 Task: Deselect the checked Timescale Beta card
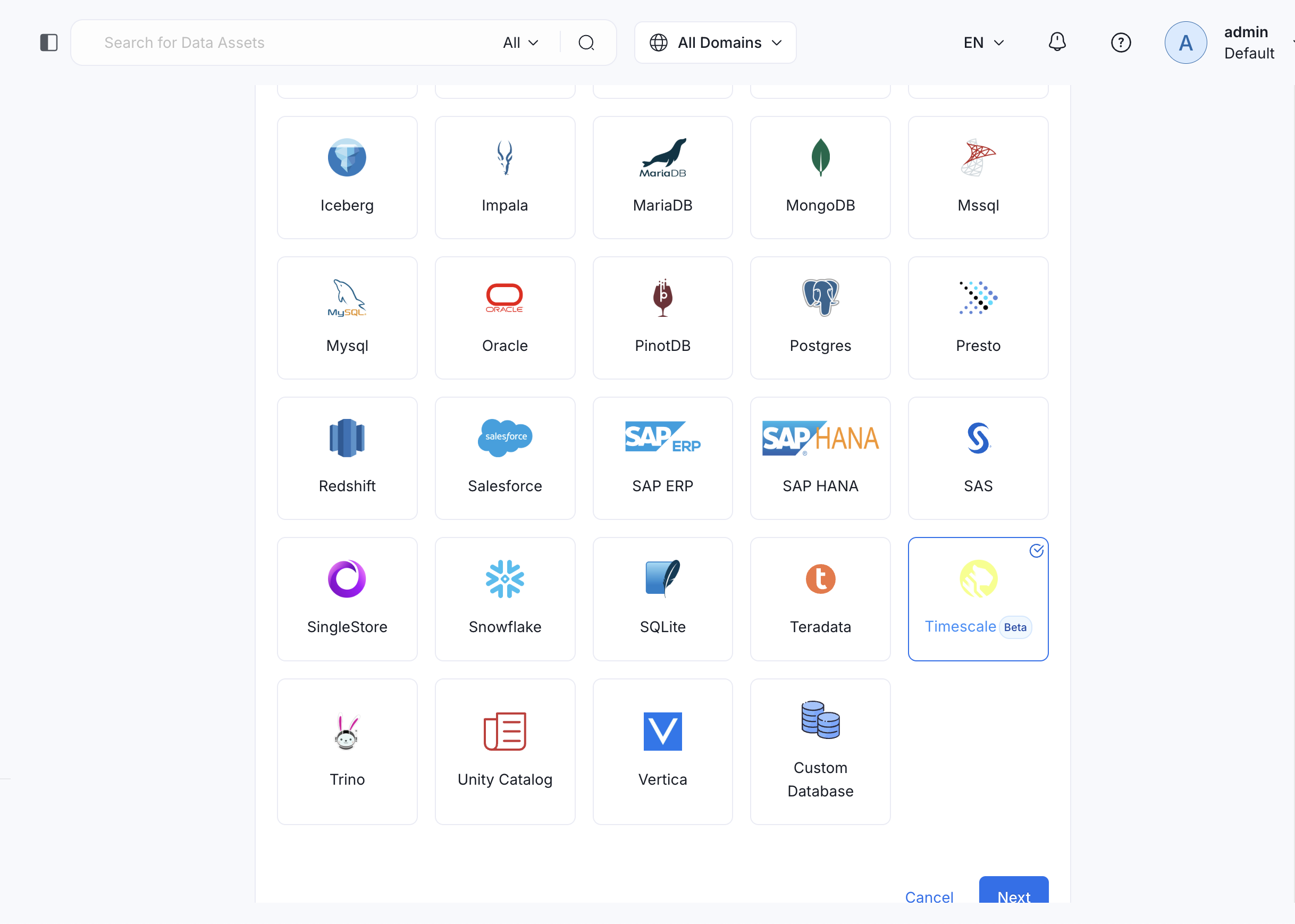coord(978,599)
